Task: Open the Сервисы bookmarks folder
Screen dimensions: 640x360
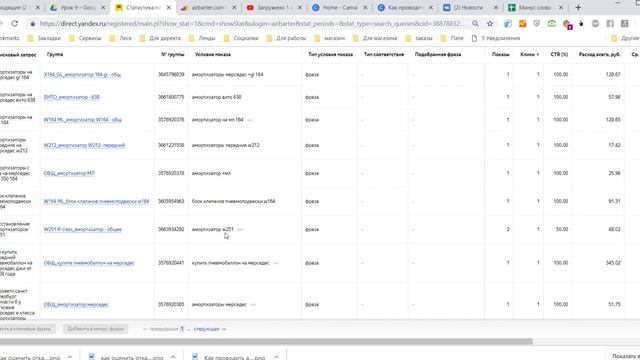Action: [x=85, y=38]
